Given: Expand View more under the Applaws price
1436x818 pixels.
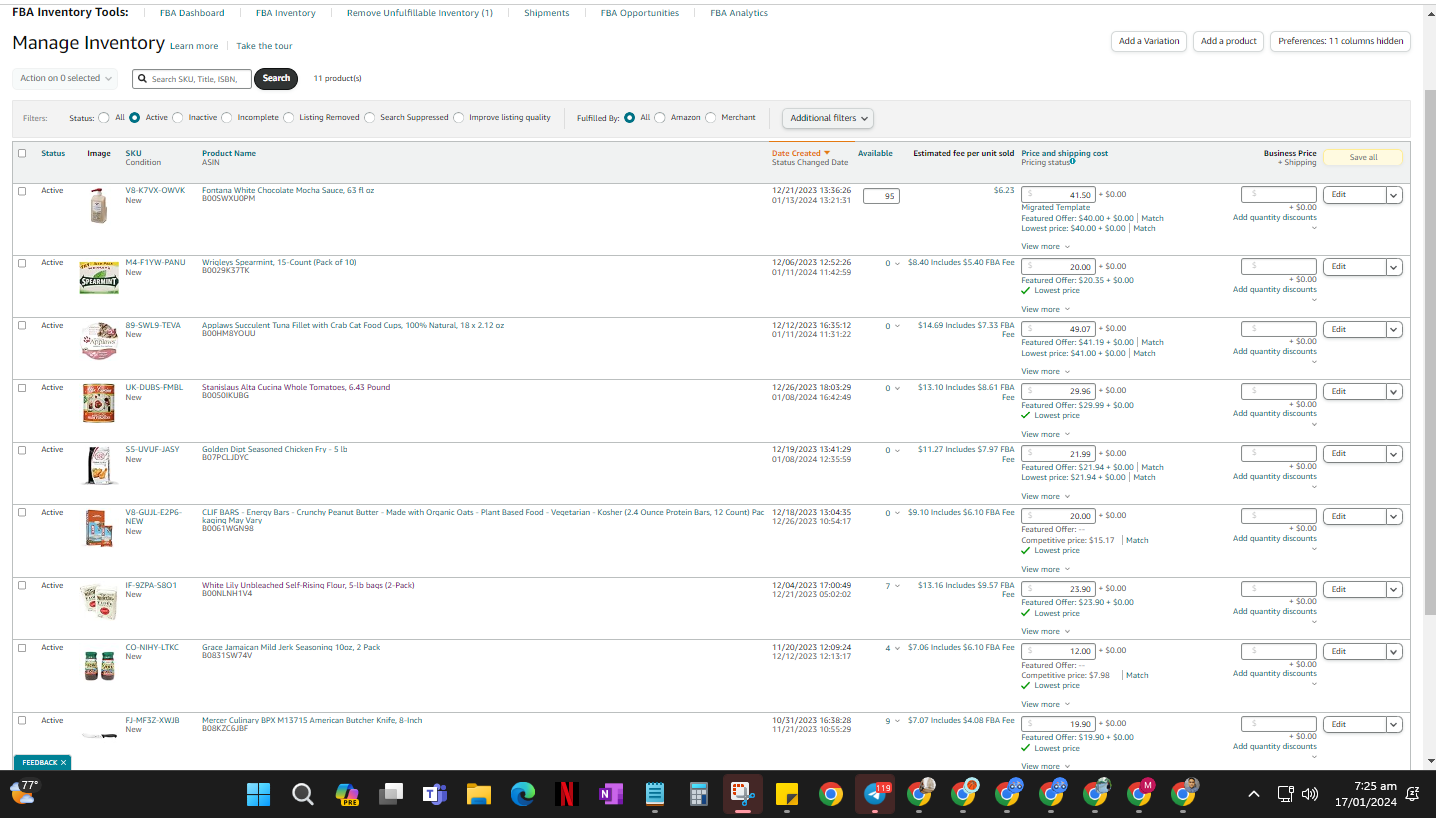Looking at the screenshot, I should (x=1045, y=371).
